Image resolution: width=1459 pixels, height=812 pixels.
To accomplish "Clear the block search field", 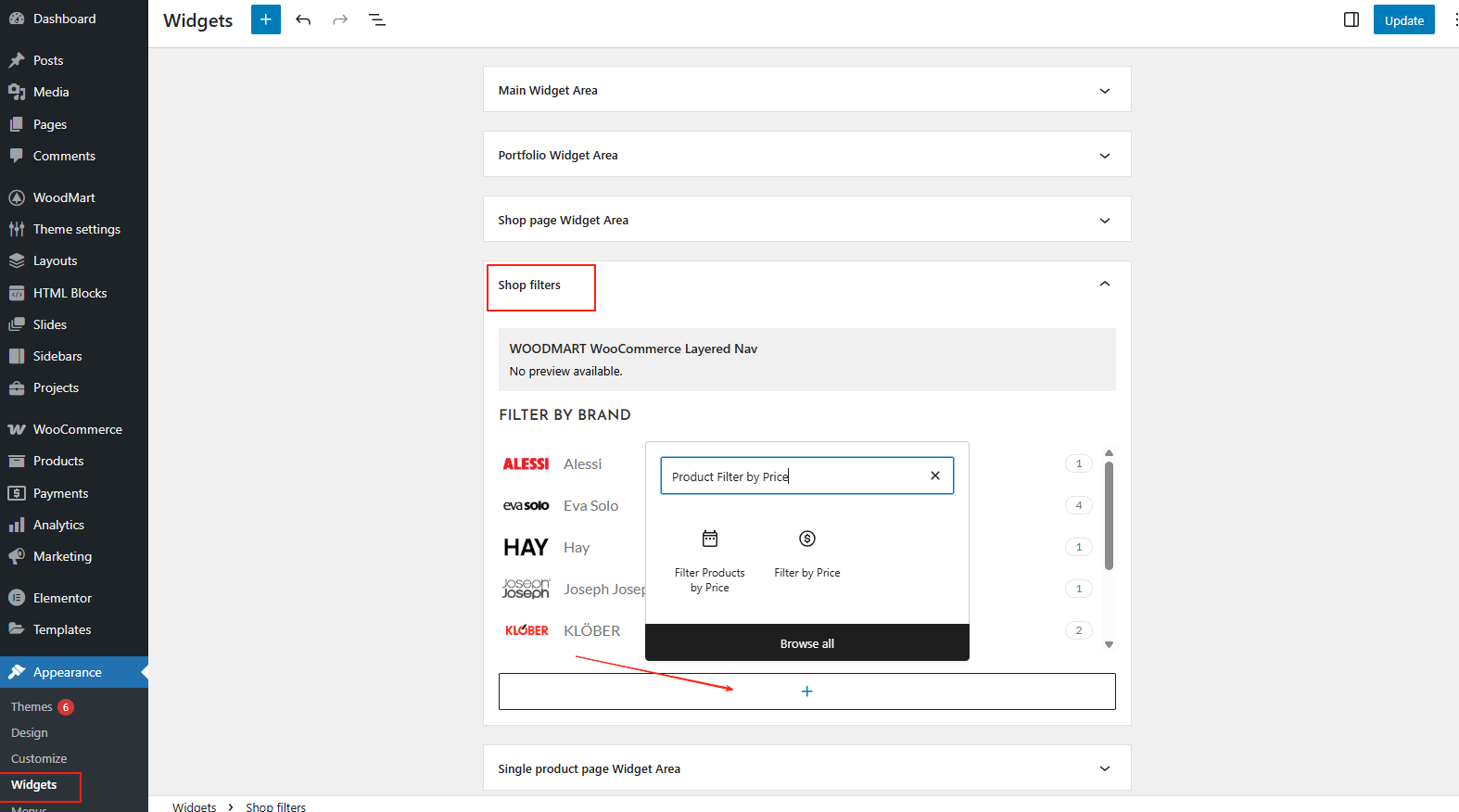I will [935, 476].
